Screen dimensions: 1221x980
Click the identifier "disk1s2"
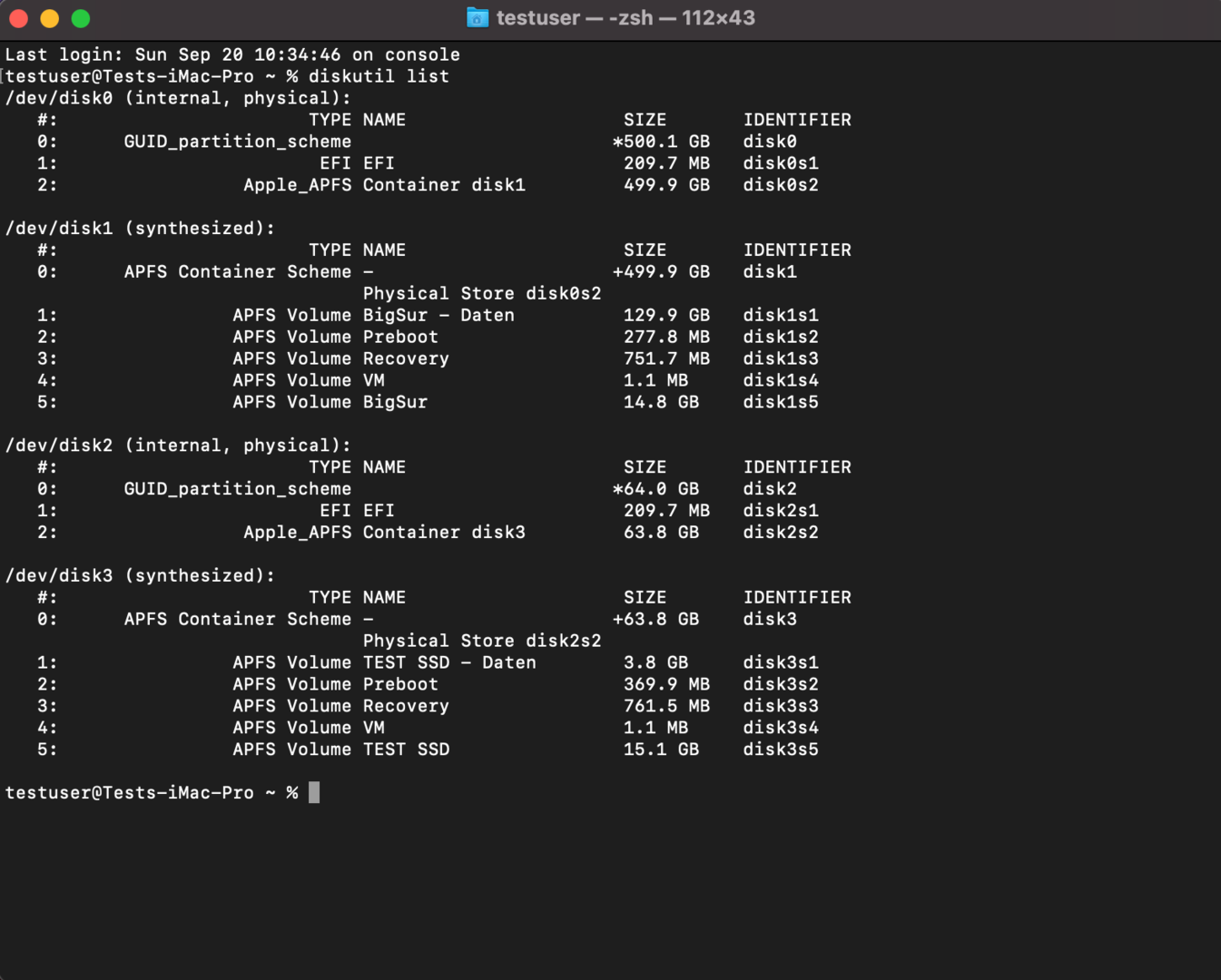coord(781,338)
